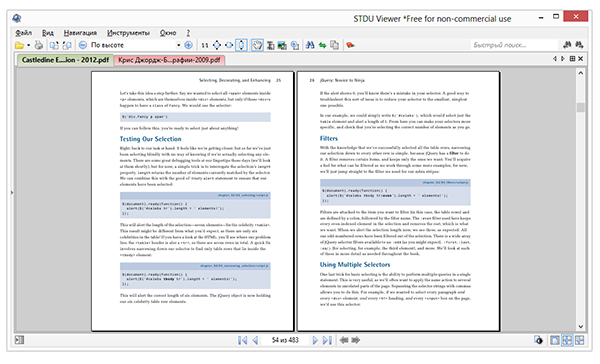Open the find binoculars icon in toolbar
Viewport: 600px width, 364px height.
click(x=310, y=45)
